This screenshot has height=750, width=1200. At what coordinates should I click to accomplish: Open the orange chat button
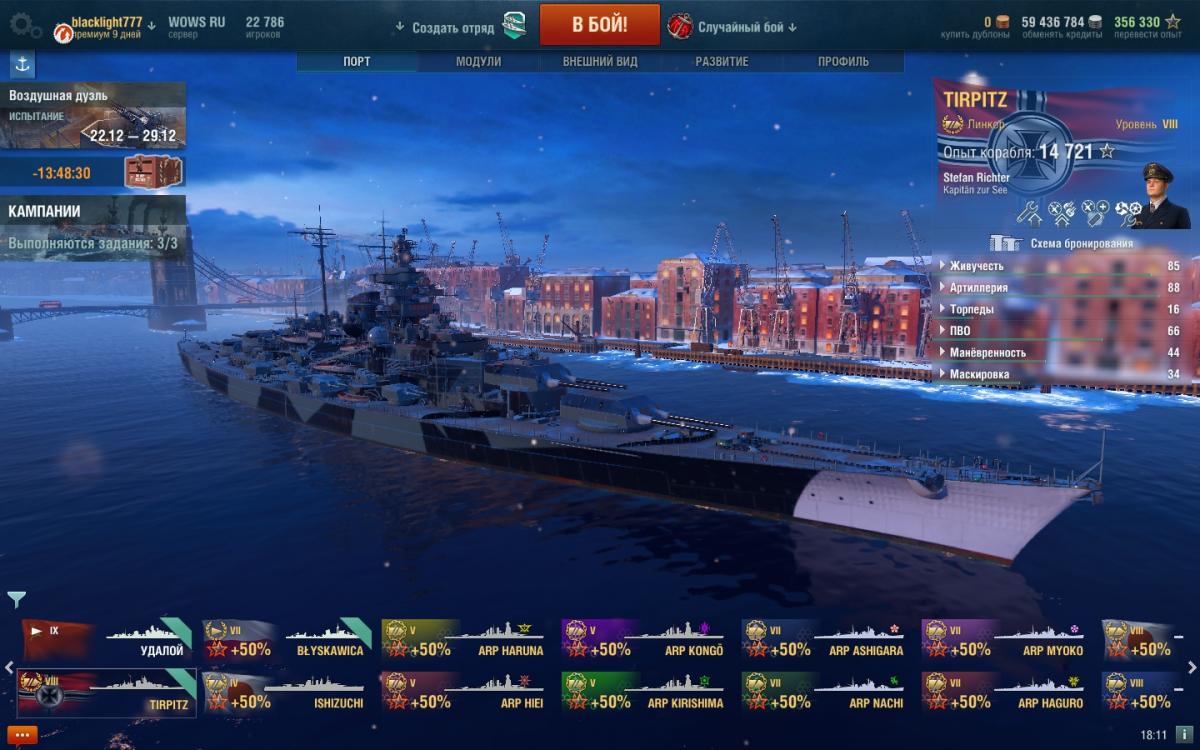pos(22,735)
